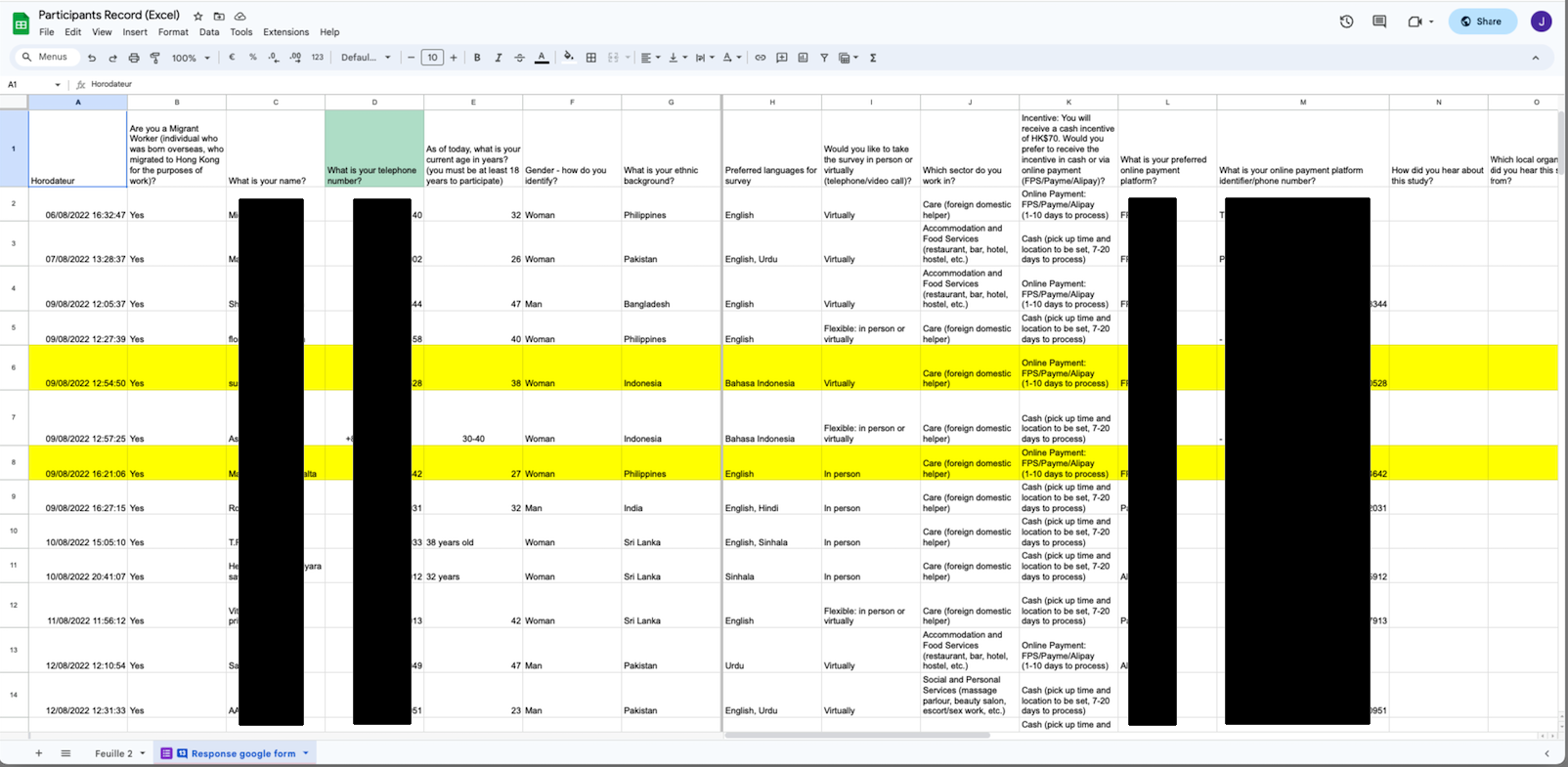
Task: Open the text color picker
Action: coord(542,58)
